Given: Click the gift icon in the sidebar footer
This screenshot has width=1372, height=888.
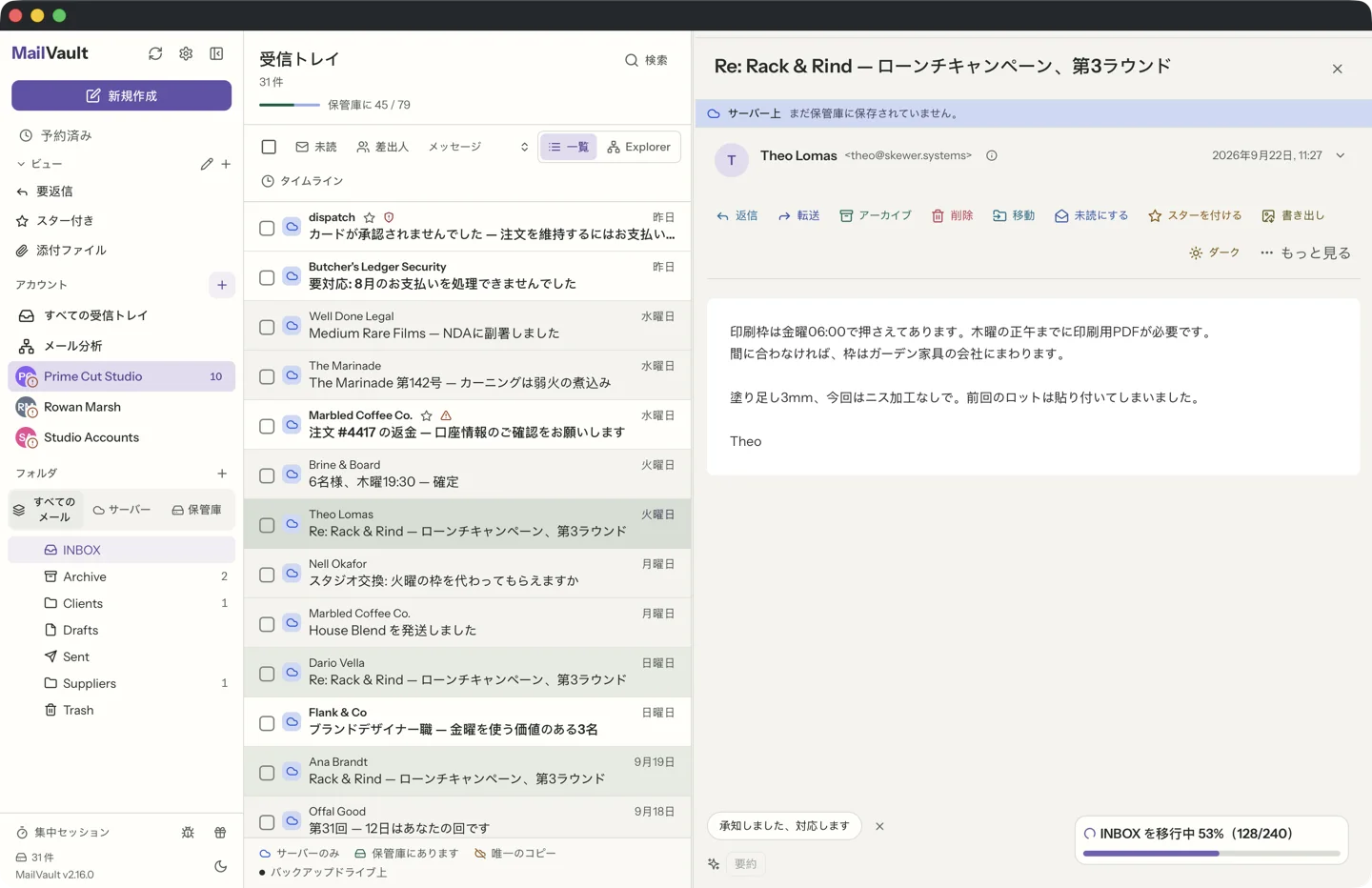Looking at the screenshot, I should (x=220, y=833).
